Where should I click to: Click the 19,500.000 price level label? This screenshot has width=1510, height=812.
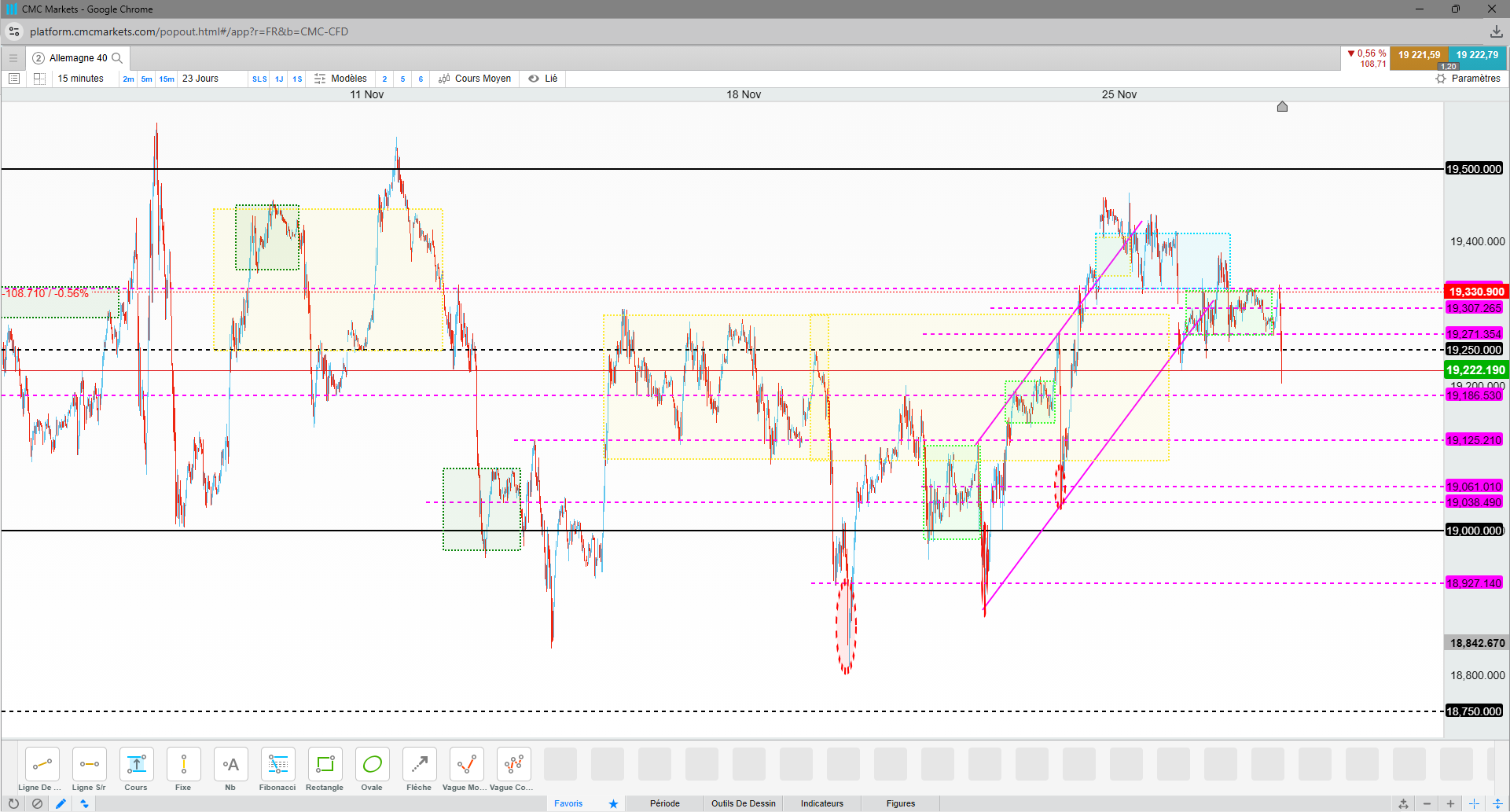(x=1474, y=169)
